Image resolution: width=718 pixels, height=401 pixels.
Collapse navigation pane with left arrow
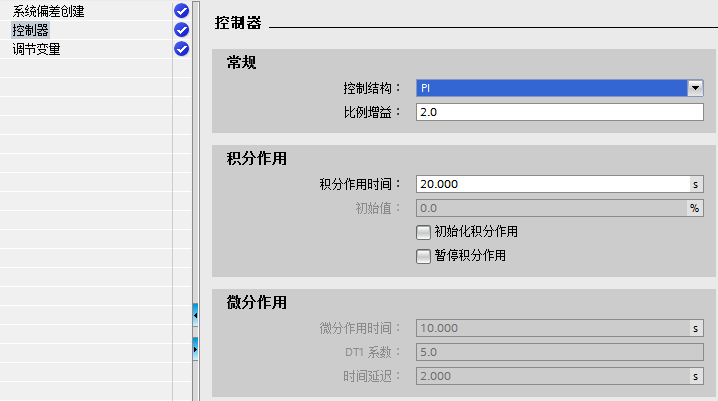coord(196,315)
